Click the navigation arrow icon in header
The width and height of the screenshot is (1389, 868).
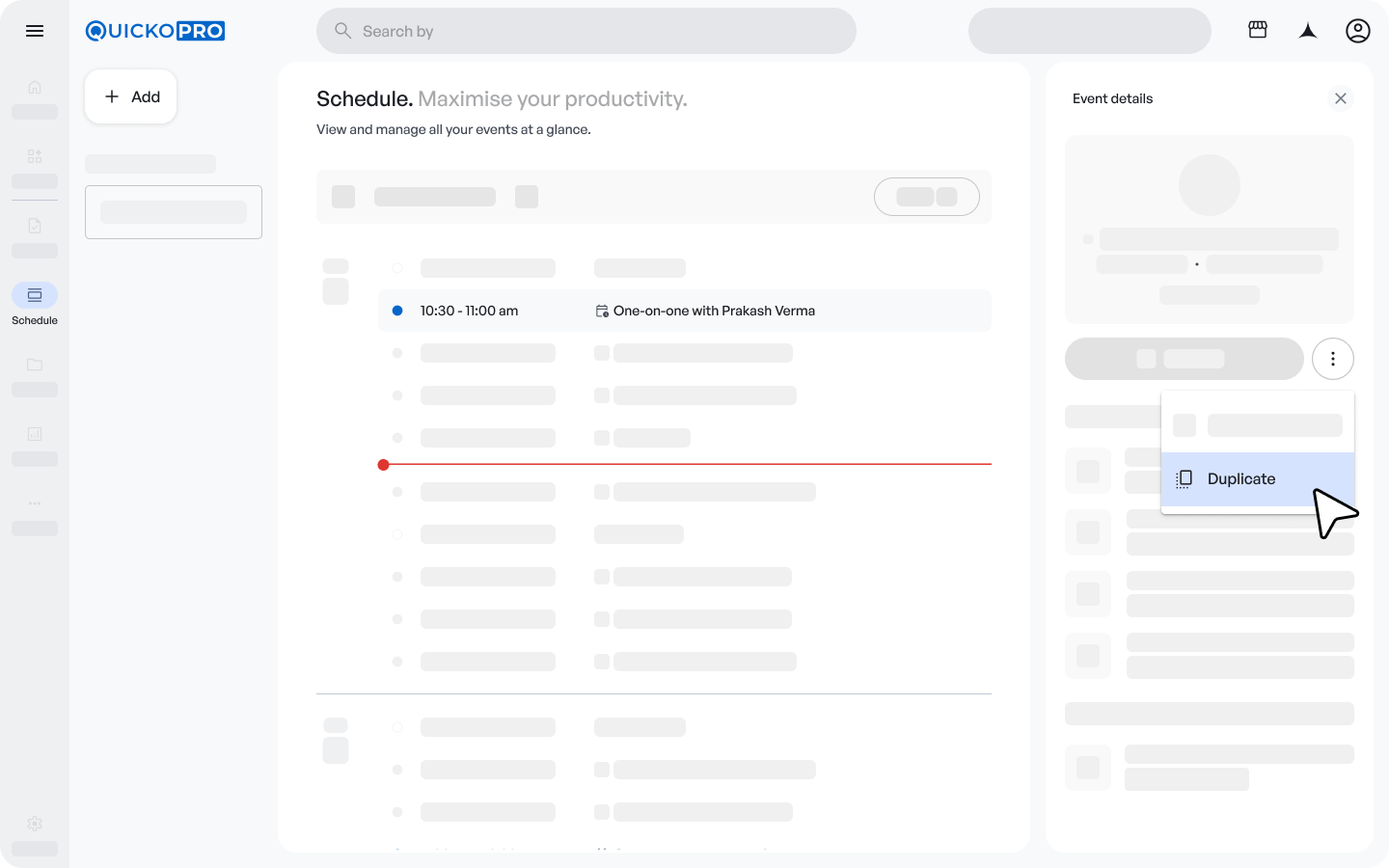(x=1308, y=31)
